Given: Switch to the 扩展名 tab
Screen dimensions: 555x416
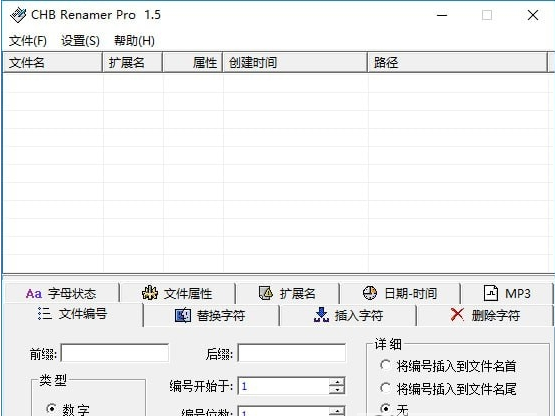Looking at the screenshot, I should pyautogui.click(x=287, y=294).
